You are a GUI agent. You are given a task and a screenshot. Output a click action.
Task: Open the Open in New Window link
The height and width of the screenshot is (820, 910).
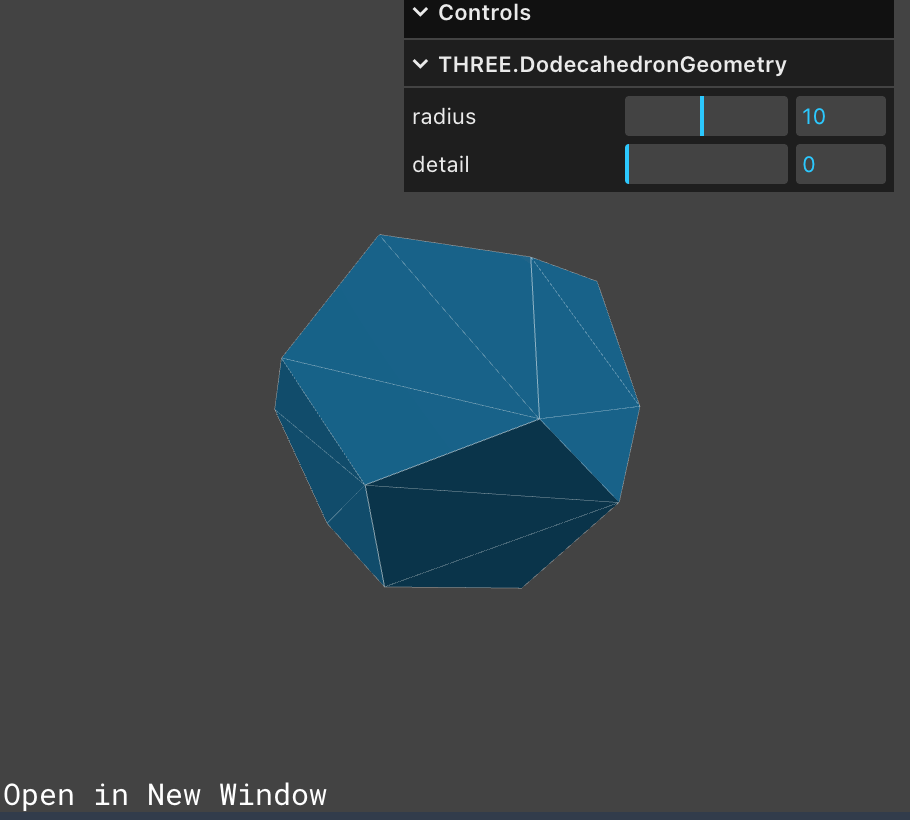[x=165, y=794]
